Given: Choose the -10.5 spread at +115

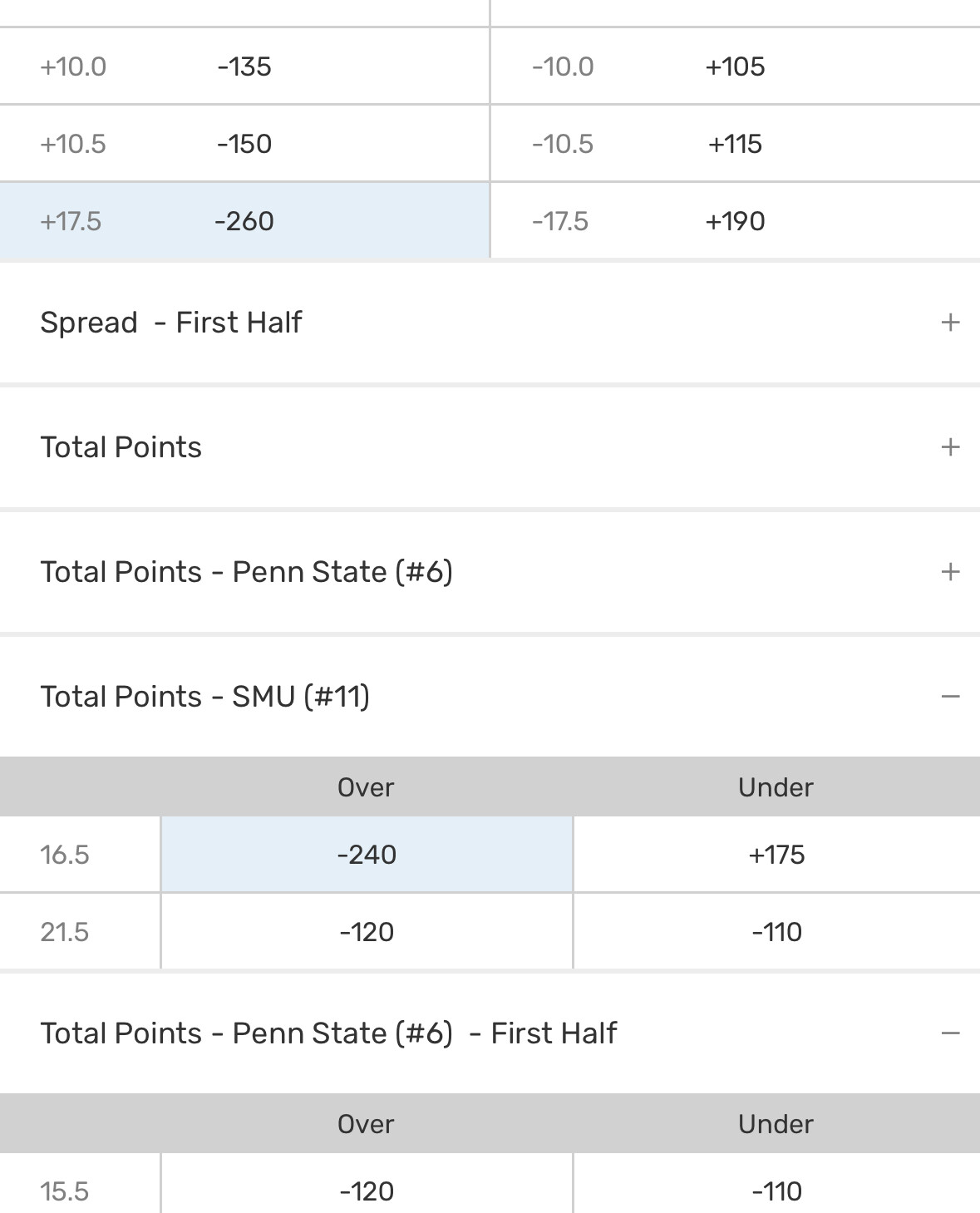Looking at the screenshot, I should (x=735, y=144).
